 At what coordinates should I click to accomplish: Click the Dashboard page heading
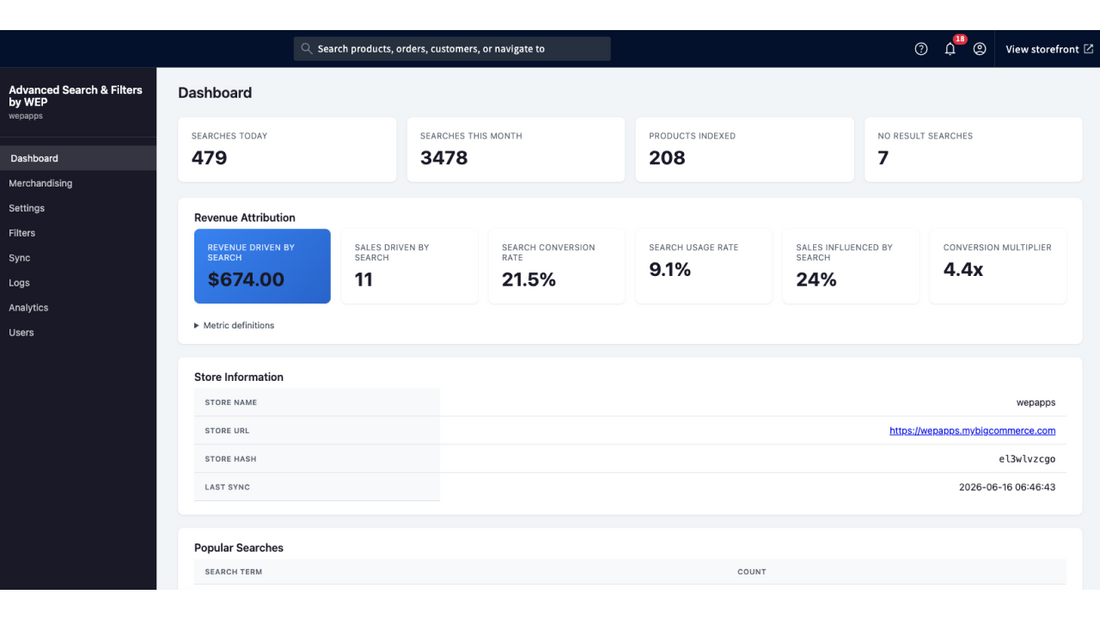[x=215, y=93]
